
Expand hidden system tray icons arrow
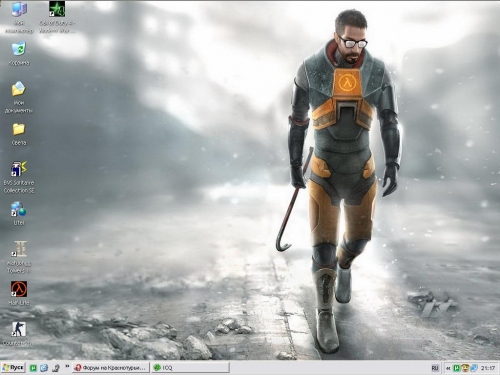(x=448, y=368)
